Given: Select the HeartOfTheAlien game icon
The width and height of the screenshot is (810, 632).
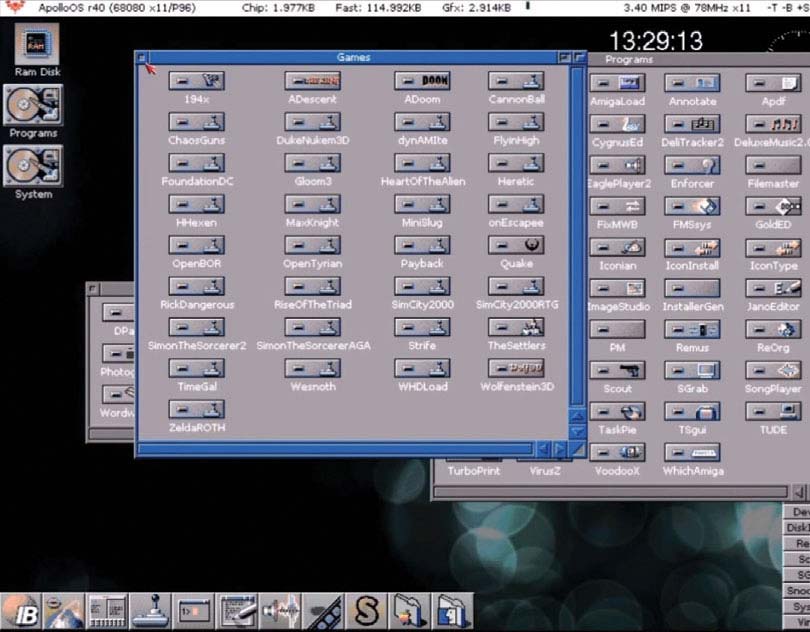Looking at the screenshot, I should [422, 163].
